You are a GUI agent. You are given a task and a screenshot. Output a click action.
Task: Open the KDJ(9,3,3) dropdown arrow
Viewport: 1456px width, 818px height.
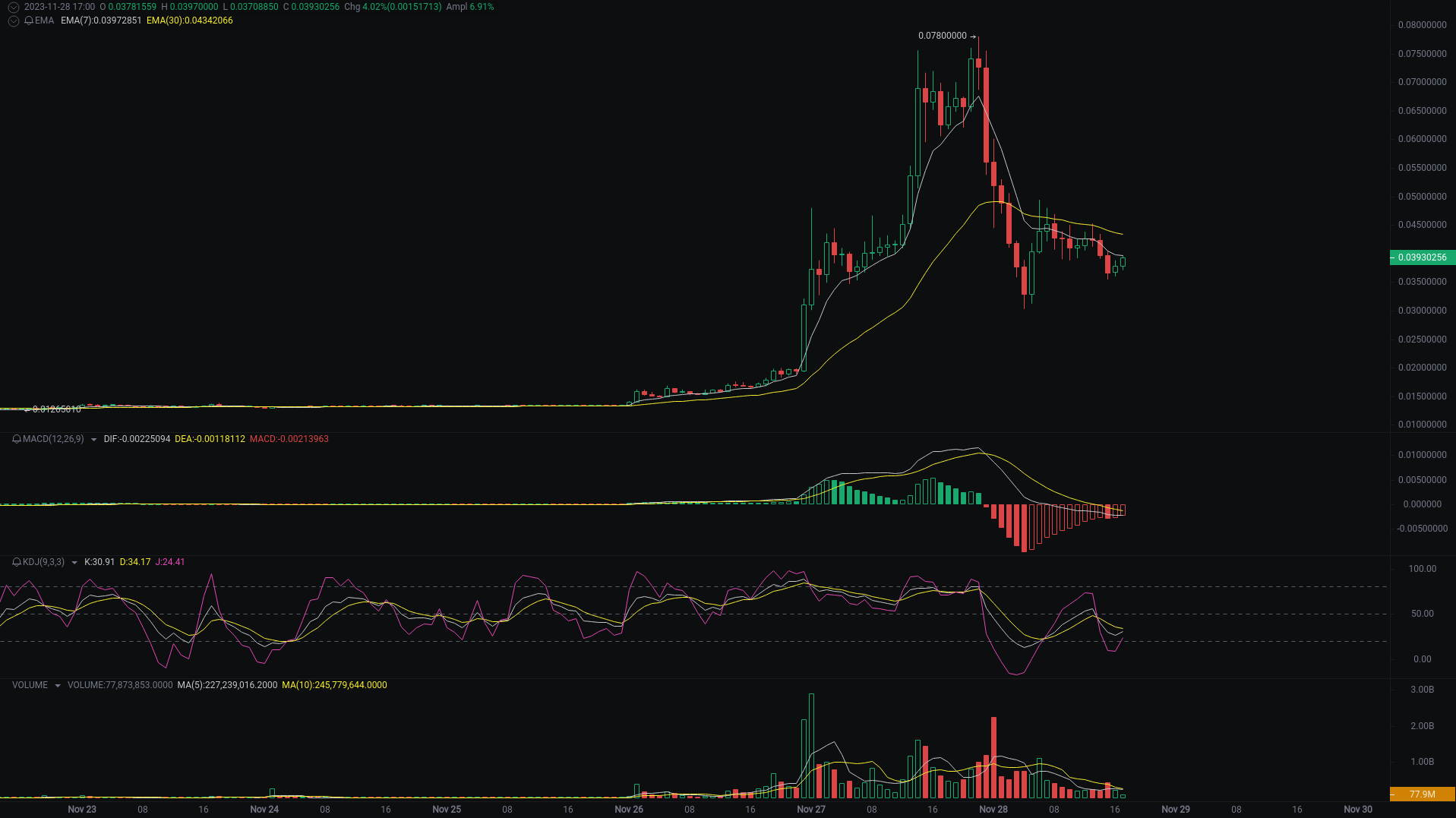click(74, 563)
